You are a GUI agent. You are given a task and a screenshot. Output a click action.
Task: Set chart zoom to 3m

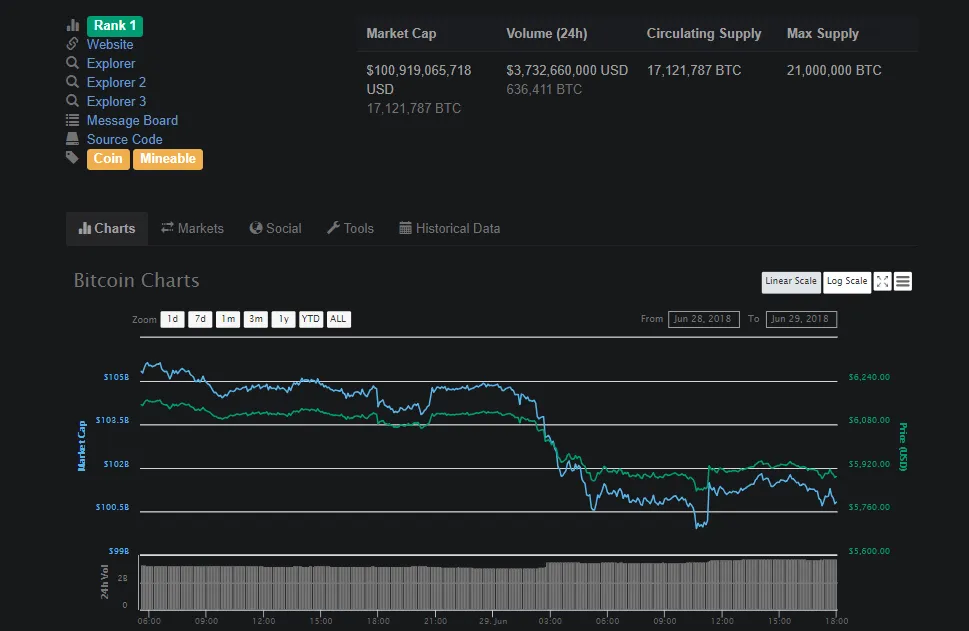click(256, 319)
